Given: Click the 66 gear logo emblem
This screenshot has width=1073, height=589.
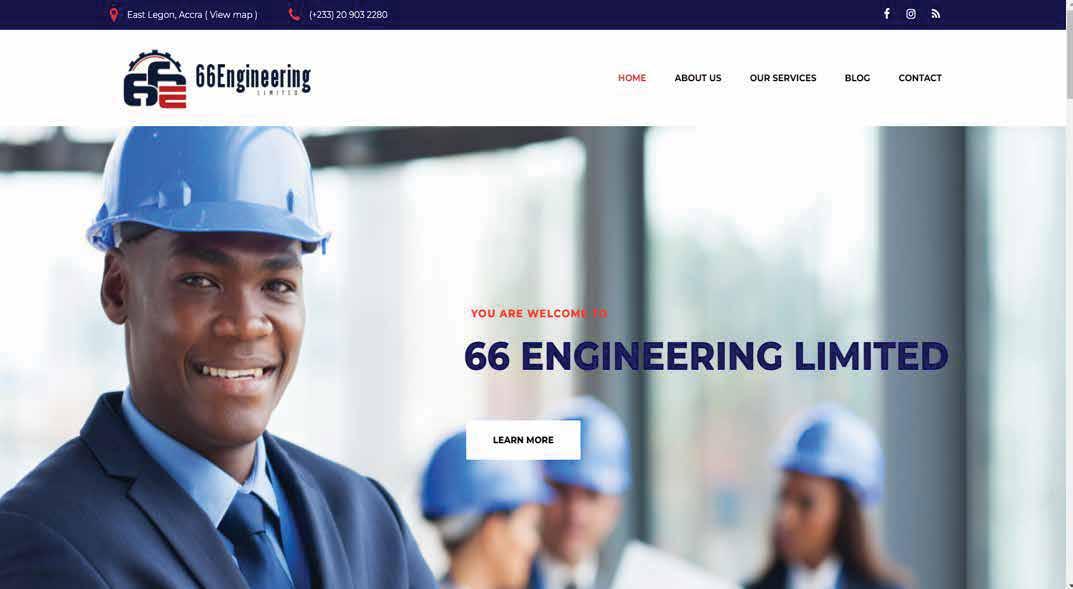Looking at the screenshot, I should 155,79.
